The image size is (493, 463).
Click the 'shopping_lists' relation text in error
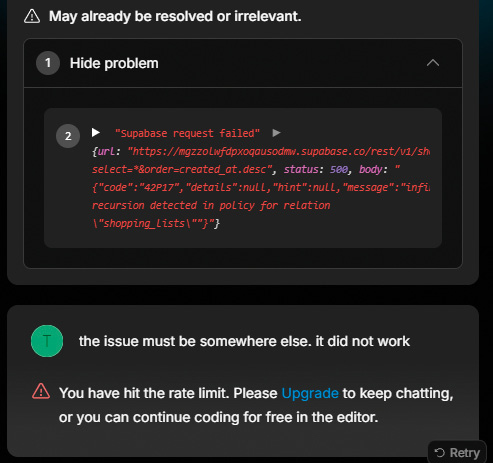144,223
